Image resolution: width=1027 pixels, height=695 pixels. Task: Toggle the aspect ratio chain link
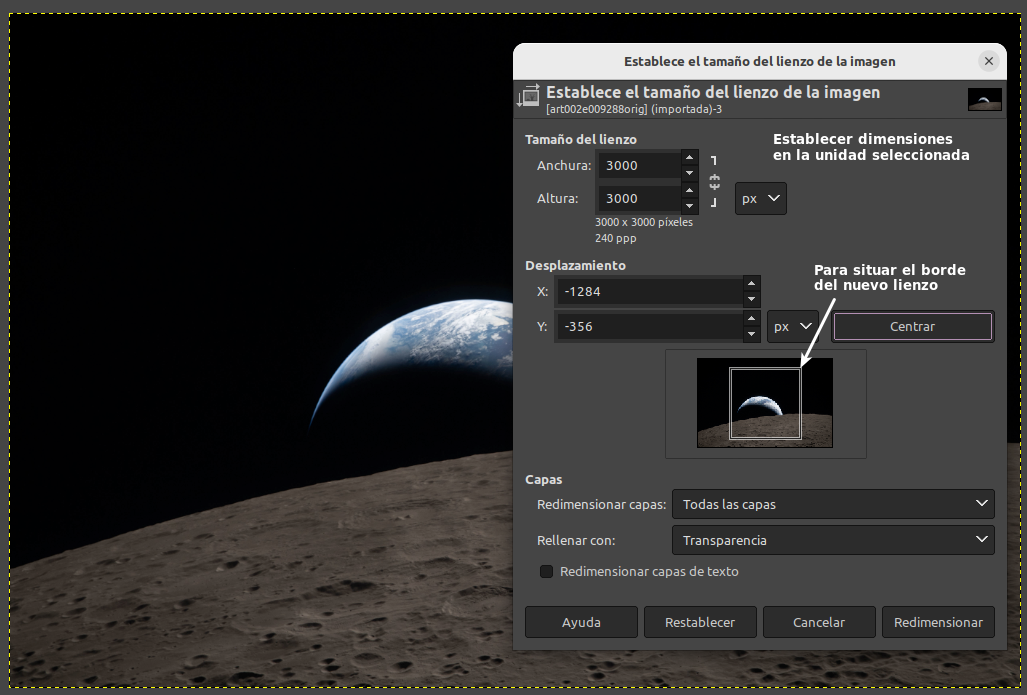pyautogui.click(x=714, y=182)
